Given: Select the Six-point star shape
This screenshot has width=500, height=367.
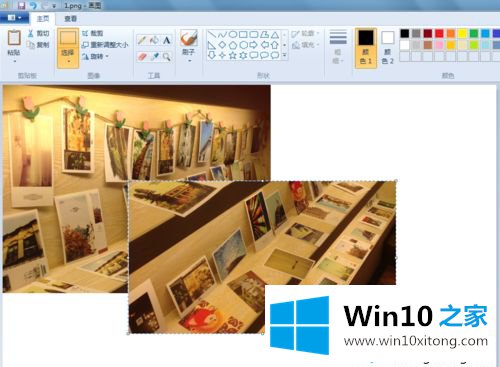Looking at the screenshot, I should [x=243, y=55].
